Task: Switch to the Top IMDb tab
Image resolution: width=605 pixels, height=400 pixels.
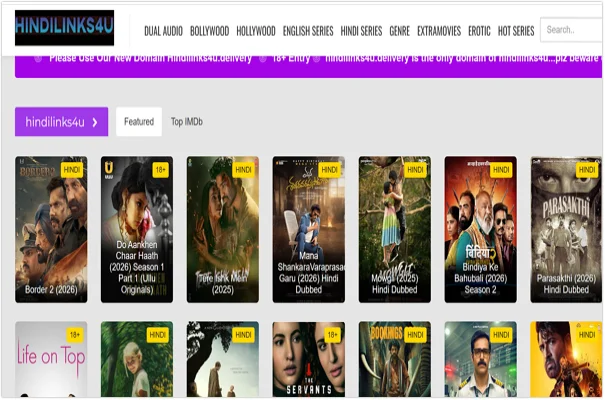Action: (186, 122)
